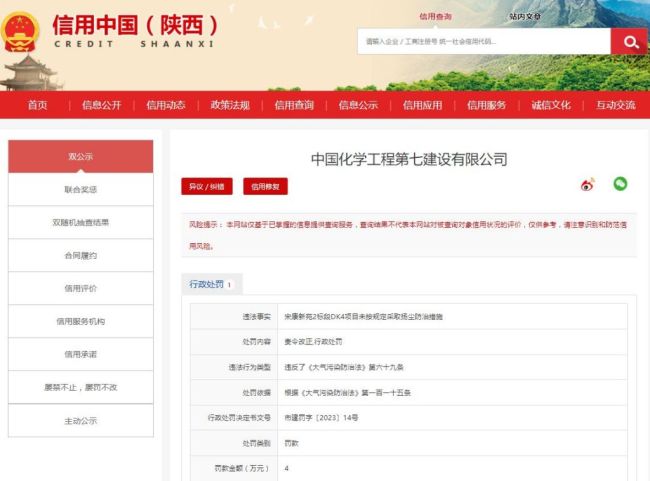Open 信用动态 navigation item

click(166, 105)
